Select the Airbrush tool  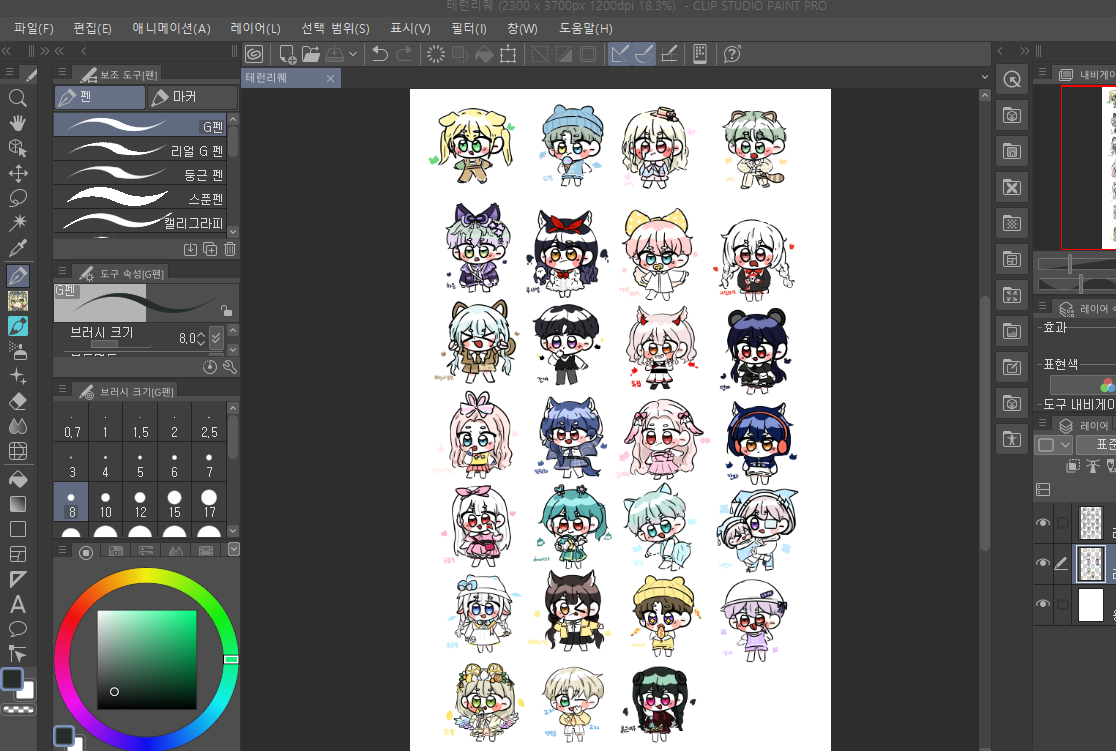[x=18, y=351]
